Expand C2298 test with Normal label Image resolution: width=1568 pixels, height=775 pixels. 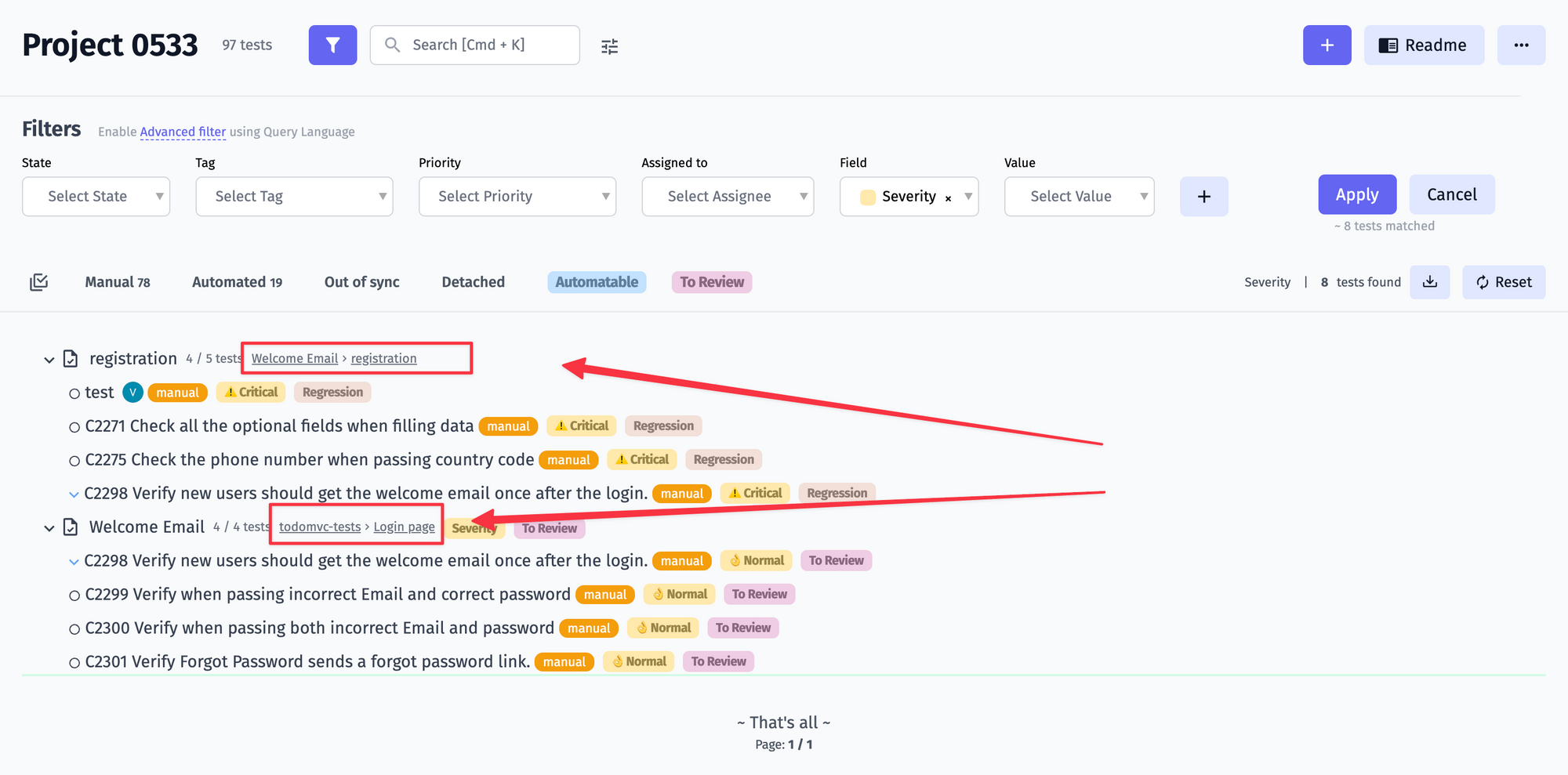click(x=74, y=562)
